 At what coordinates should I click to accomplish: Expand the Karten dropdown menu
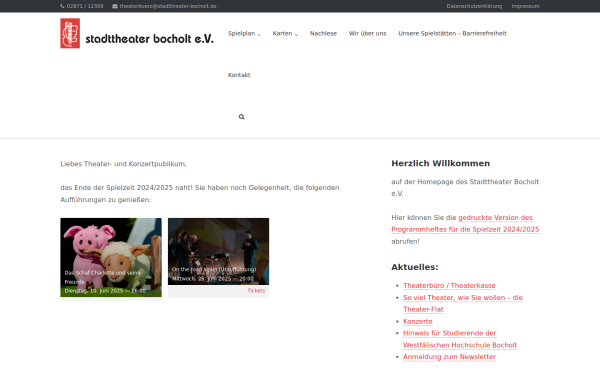point(285,33)
